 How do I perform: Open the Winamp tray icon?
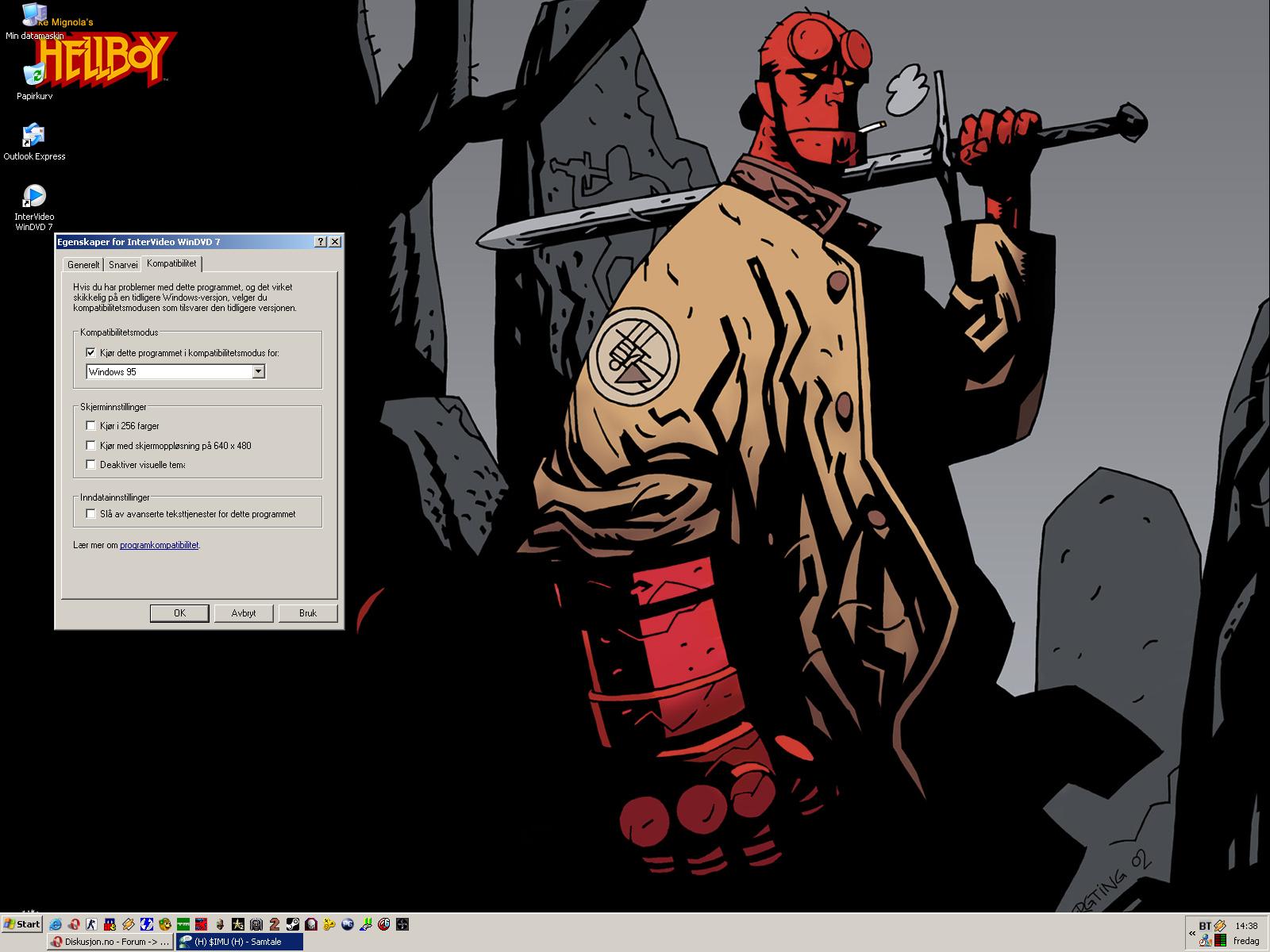coord(1220,926)
